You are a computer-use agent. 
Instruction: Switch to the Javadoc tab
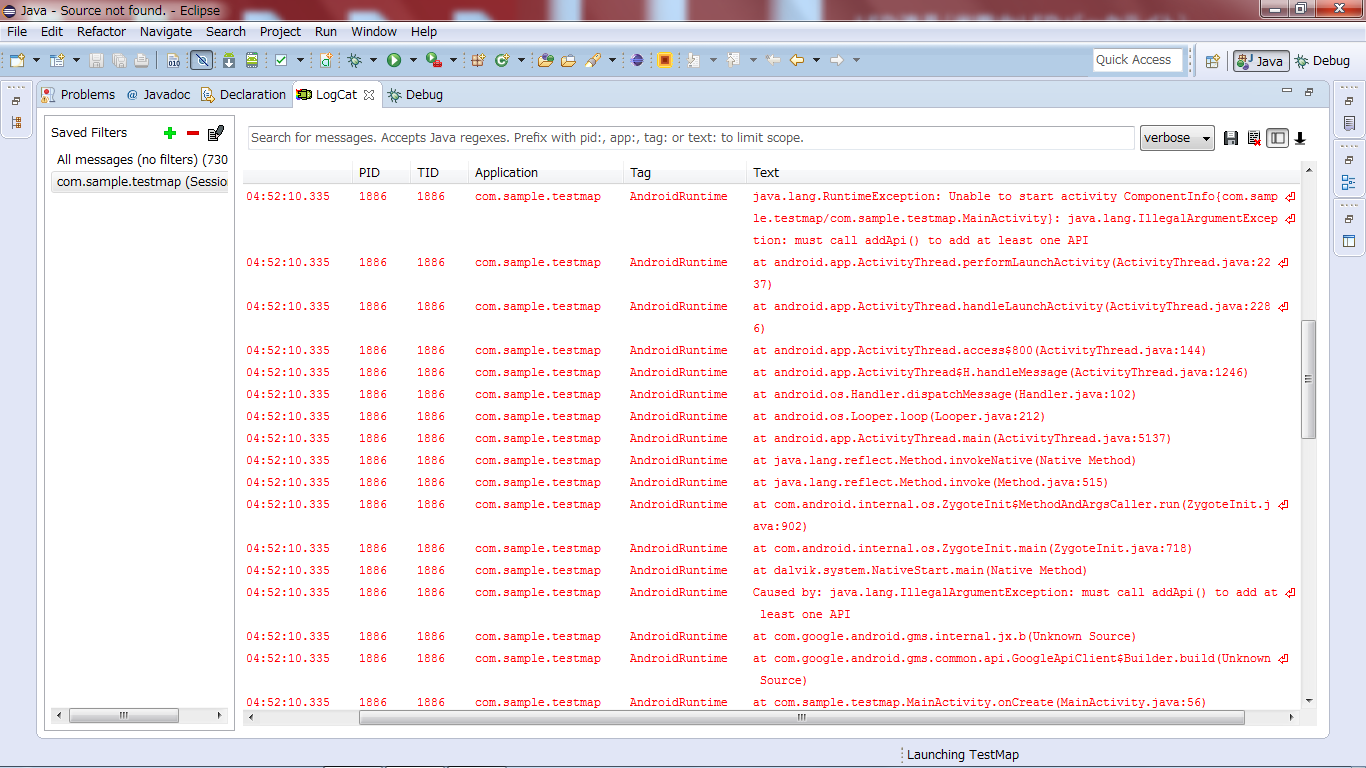point(158,94)
